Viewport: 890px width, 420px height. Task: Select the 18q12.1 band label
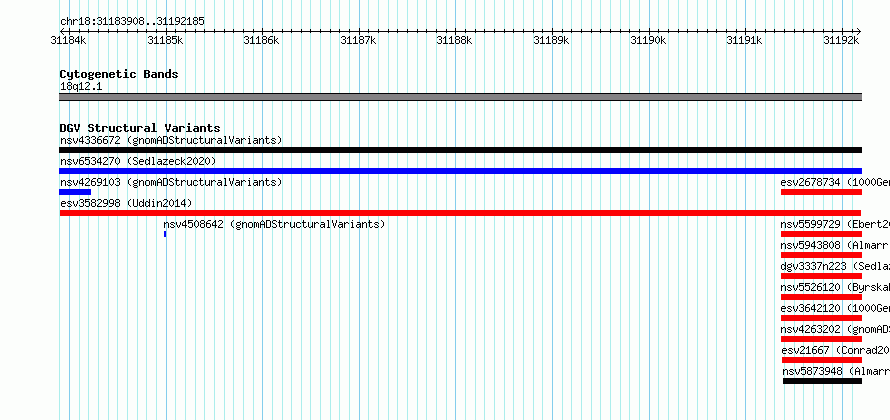(81, 87)
